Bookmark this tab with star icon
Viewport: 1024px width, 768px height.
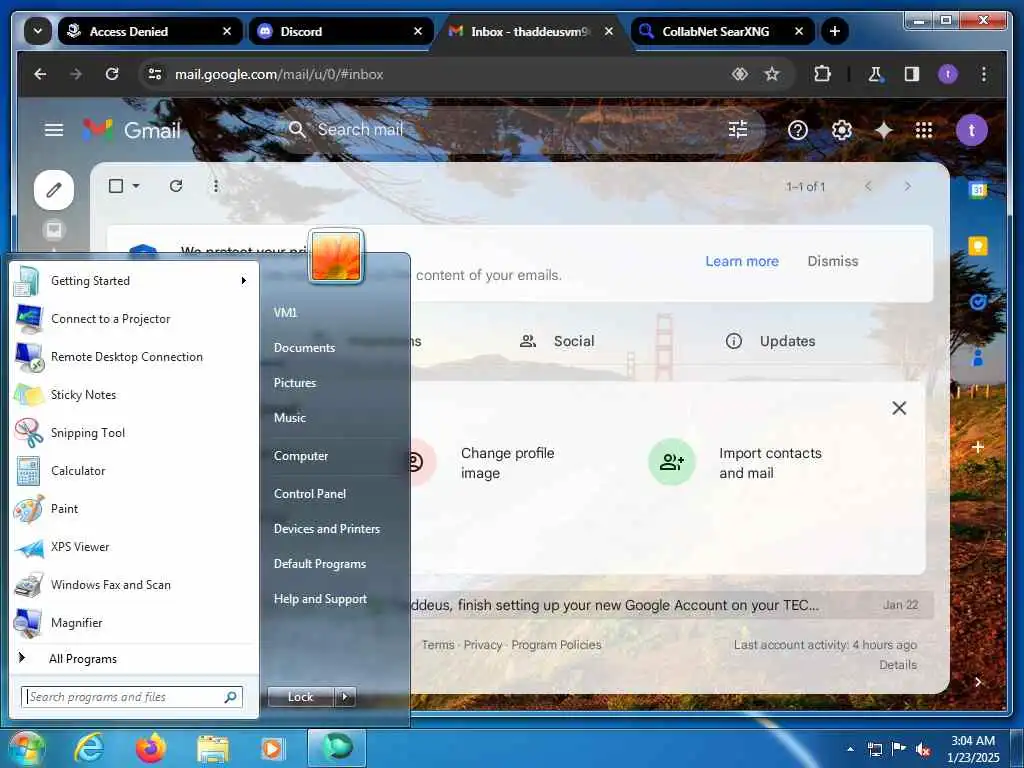772,74
